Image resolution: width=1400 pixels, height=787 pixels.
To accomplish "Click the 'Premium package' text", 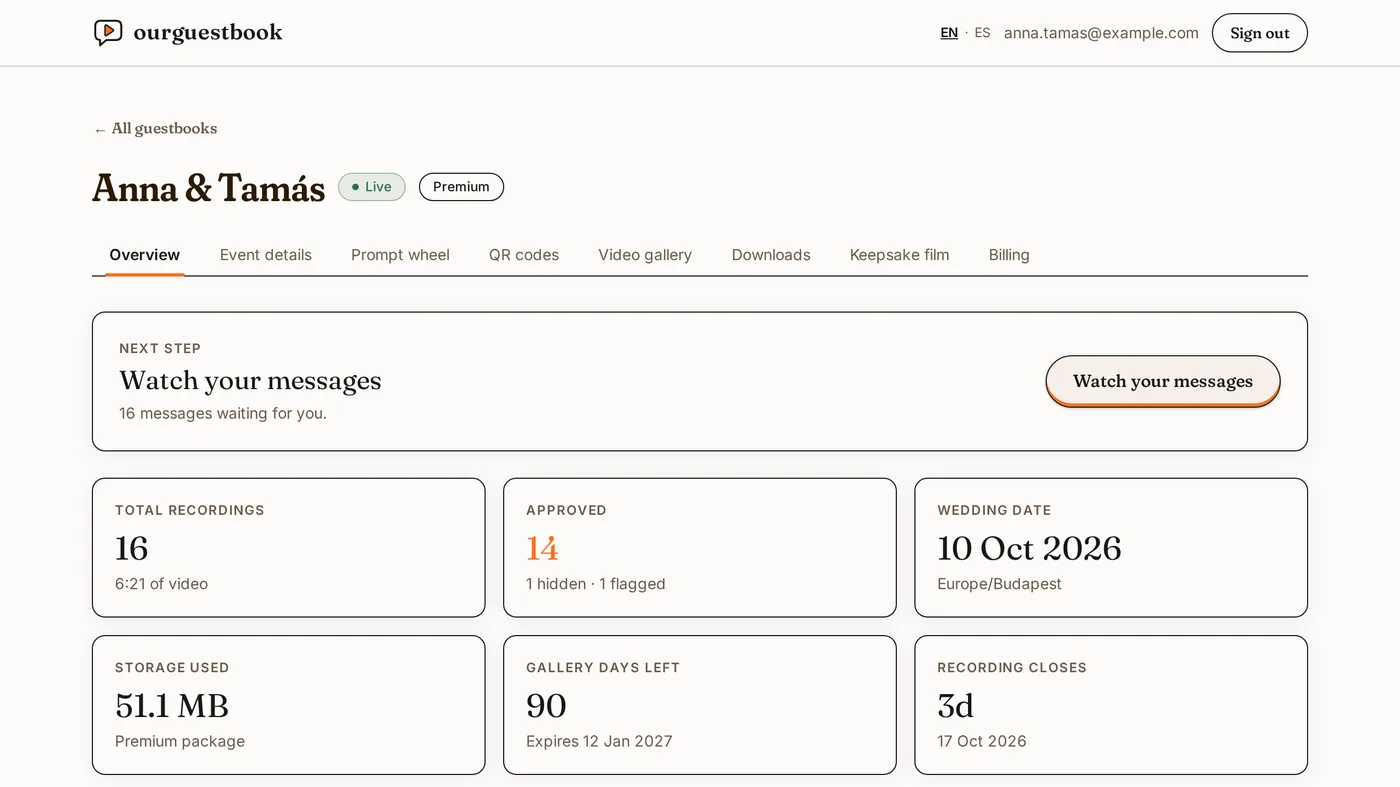I will (x=180, y=741).
